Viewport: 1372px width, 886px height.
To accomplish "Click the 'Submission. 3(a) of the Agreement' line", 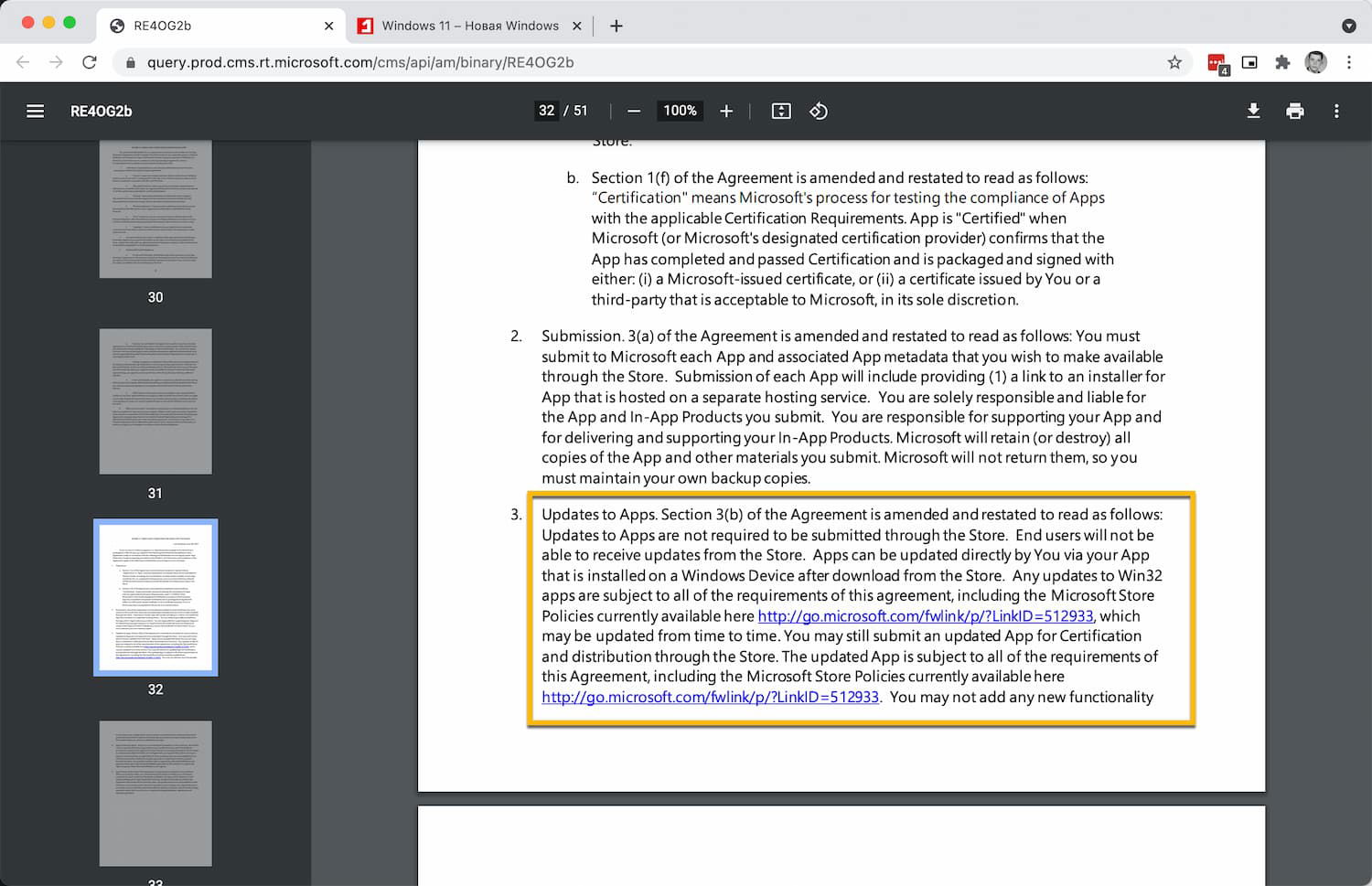I will pyautogui.click(x=841, y=336).
